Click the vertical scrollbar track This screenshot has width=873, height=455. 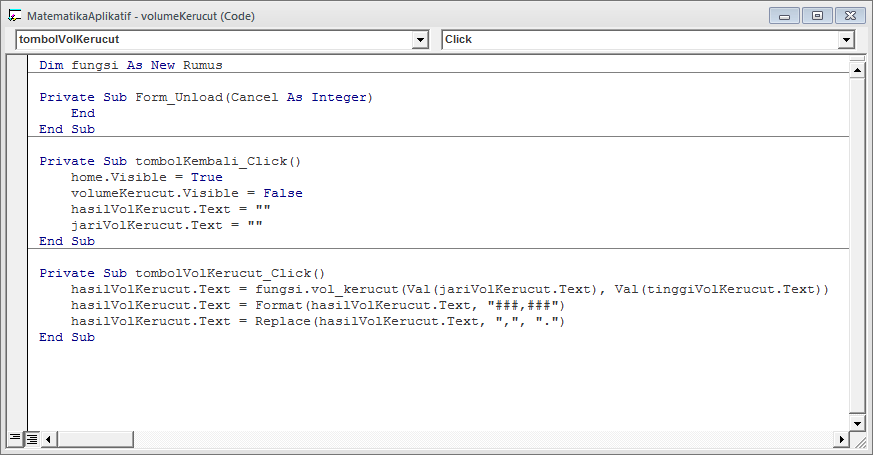pyautogui.click(x=857, y=250)
